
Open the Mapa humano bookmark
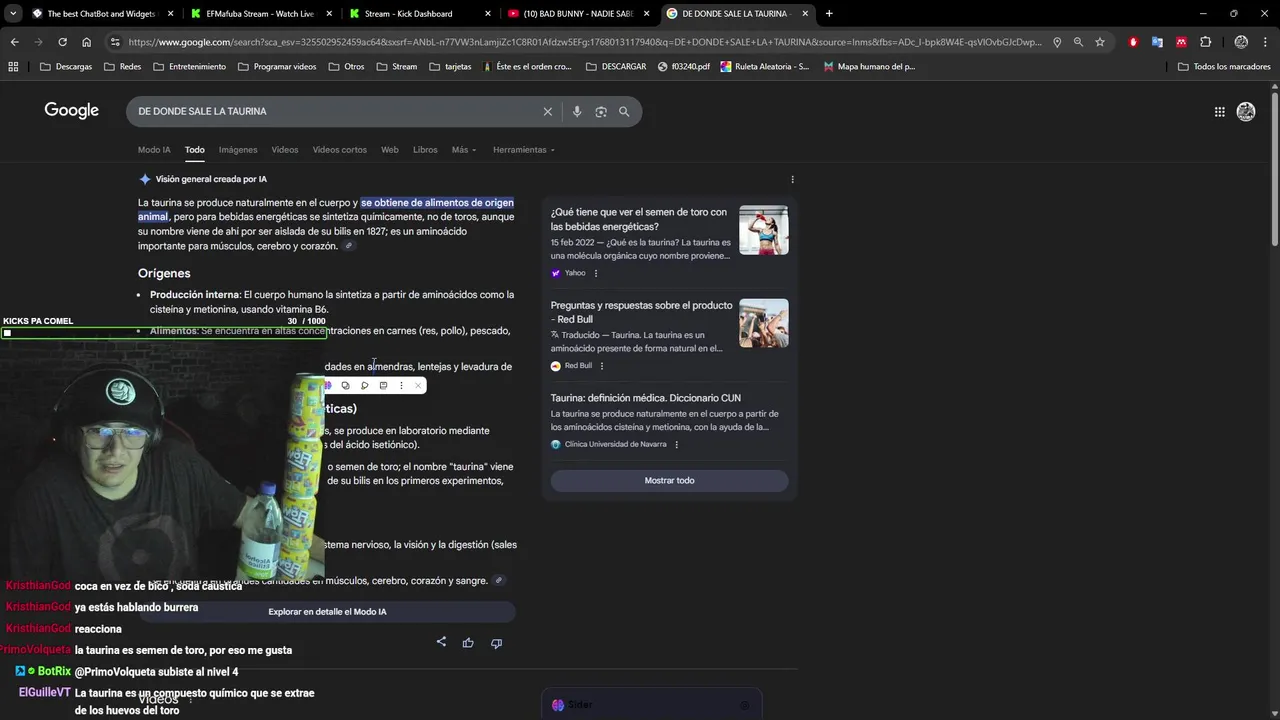click(x=869, y=66)
